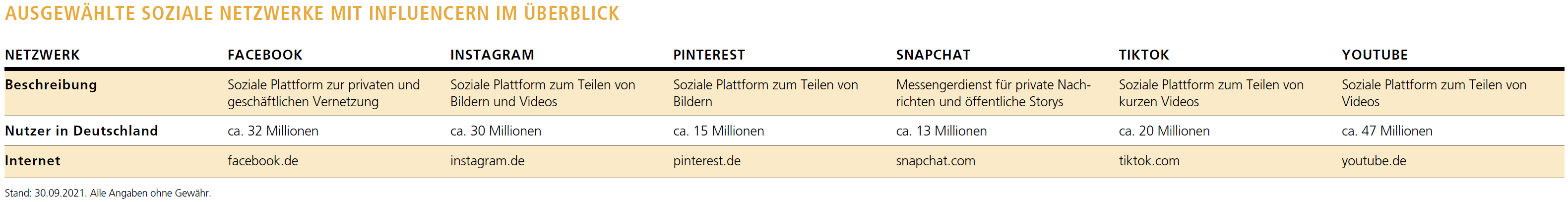1568x202 pixels.
Task: Open the pinterest.de link
Action: tap(707, 161)
